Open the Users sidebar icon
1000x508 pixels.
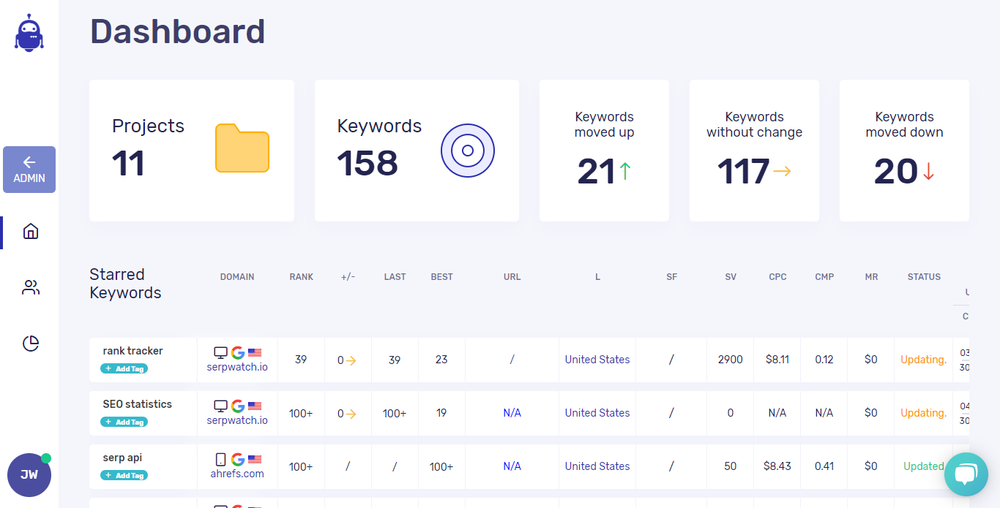click(x=31, y=287)
